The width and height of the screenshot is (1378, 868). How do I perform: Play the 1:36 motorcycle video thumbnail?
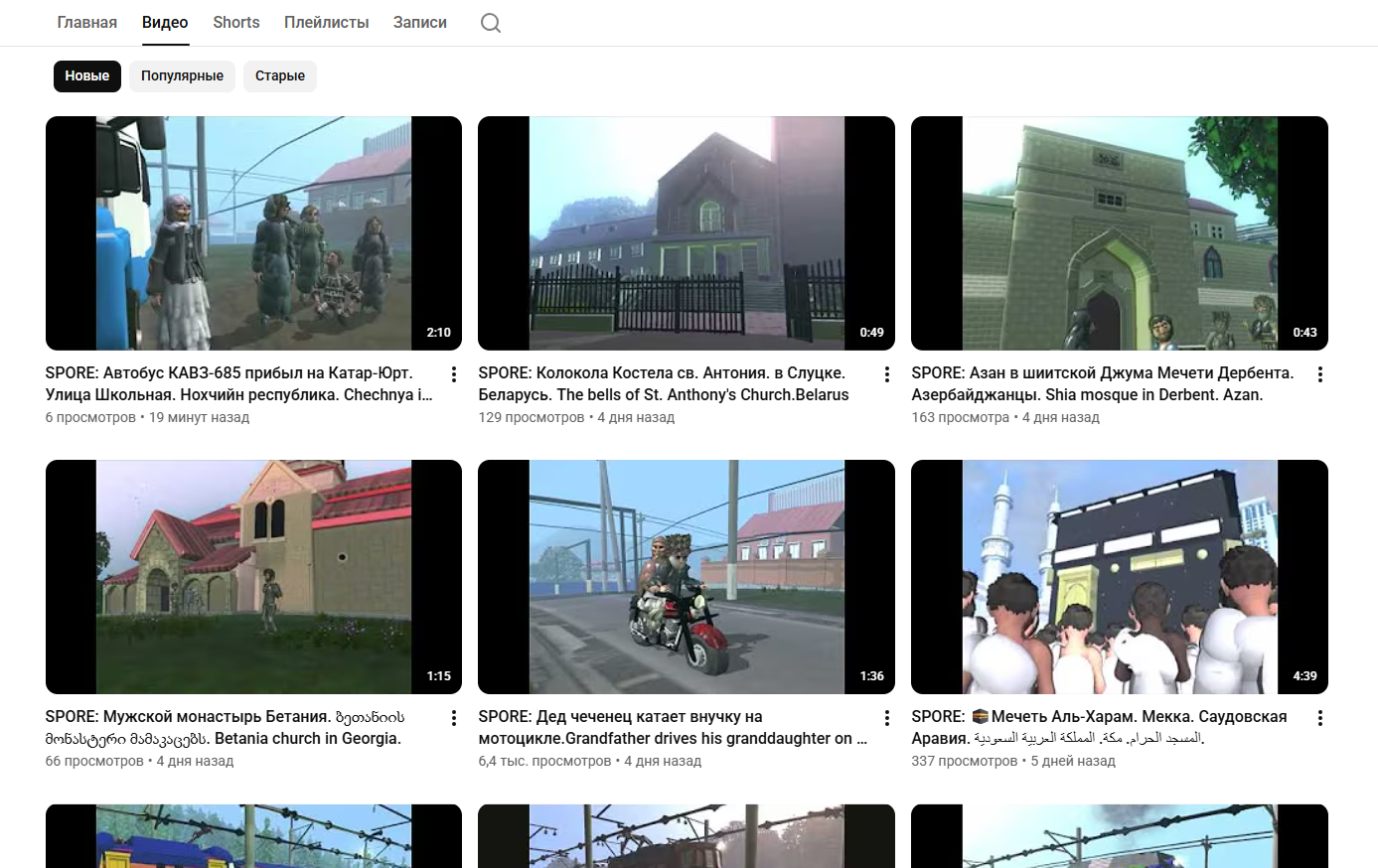point(687,577)
